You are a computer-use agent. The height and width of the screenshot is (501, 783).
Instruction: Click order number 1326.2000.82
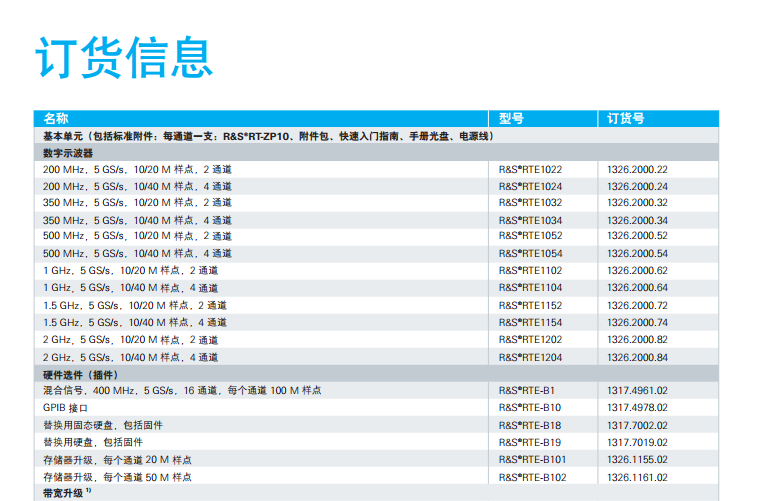637,340
